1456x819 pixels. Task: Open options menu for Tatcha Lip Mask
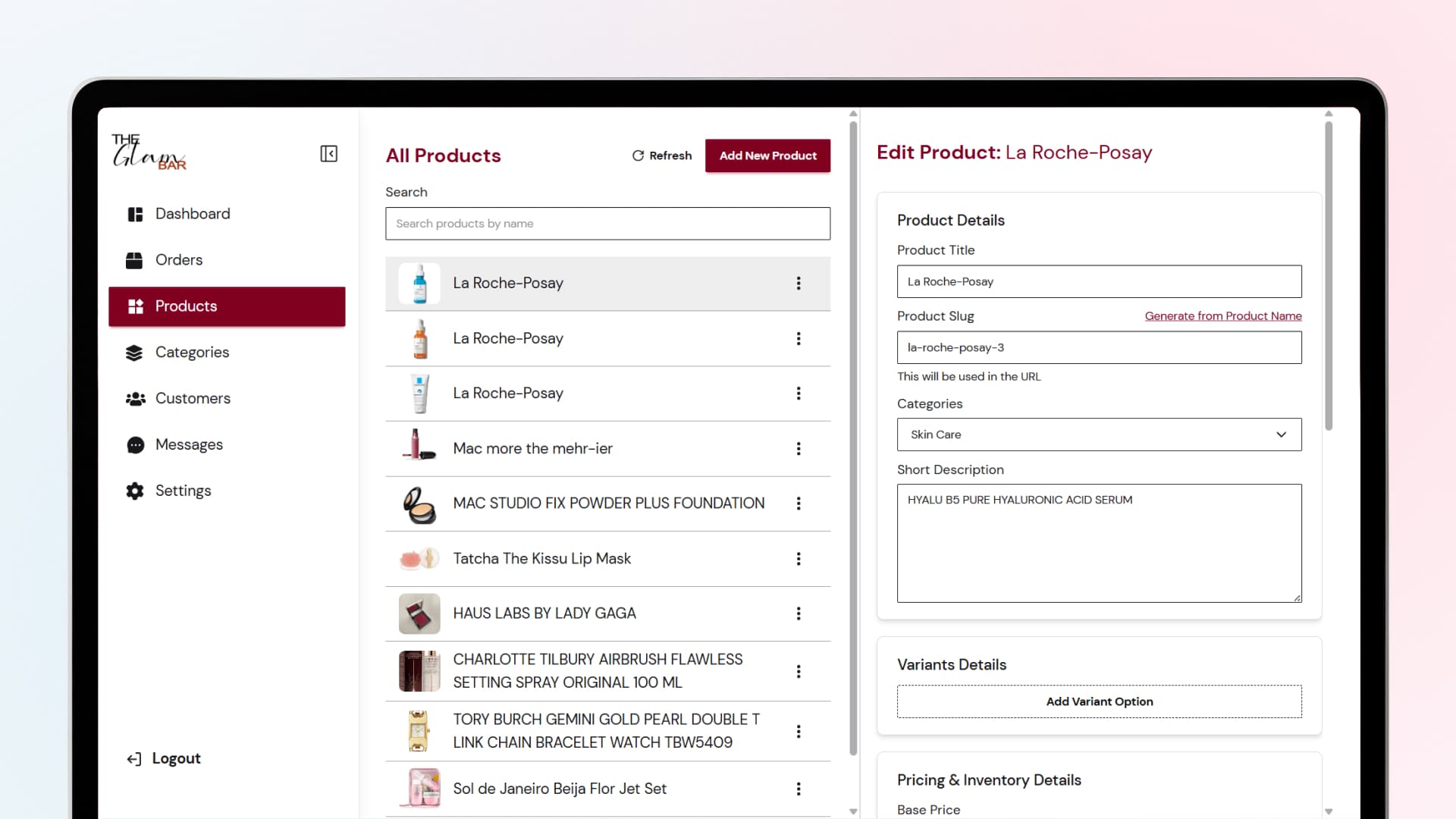click(x=798, y=559)
